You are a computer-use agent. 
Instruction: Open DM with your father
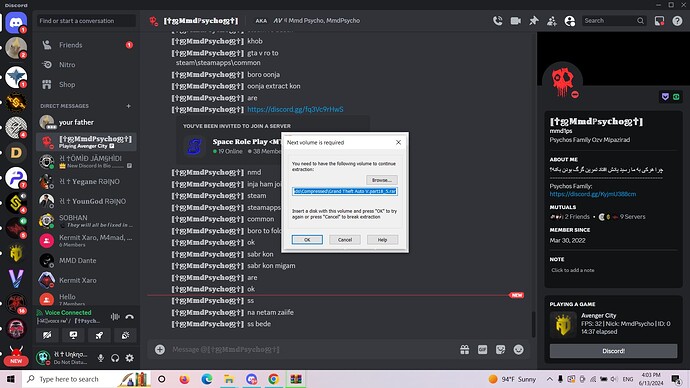click(86, 122)
